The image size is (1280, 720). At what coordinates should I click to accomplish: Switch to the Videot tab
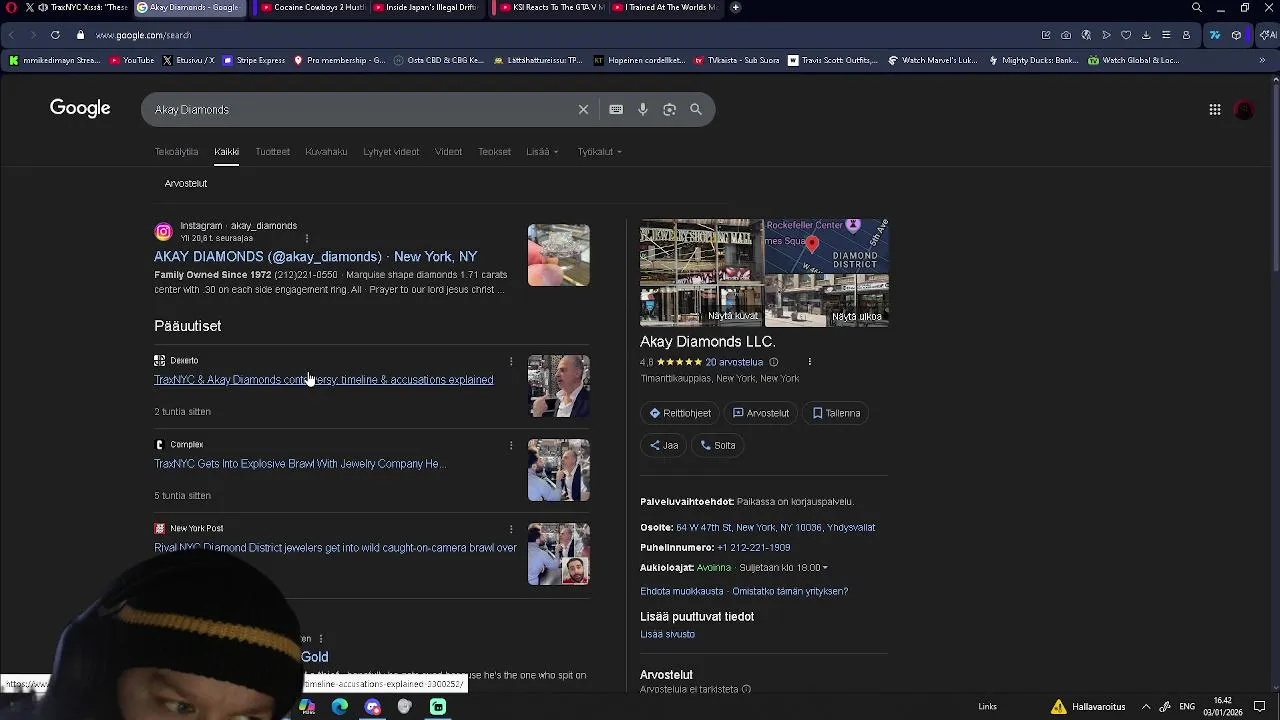pyautogui.click(x=448, y=152)
